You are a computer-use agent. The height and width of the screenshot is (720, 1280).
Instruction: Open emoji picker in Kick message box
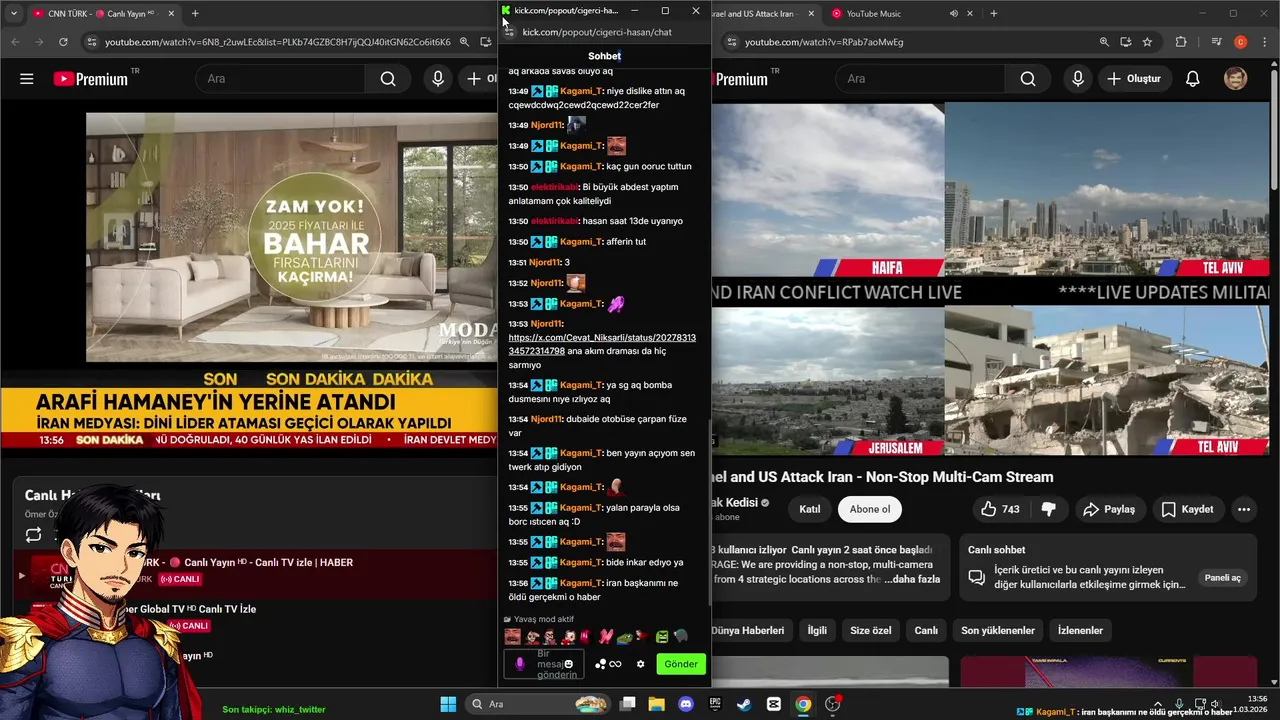tap(568, 664)
